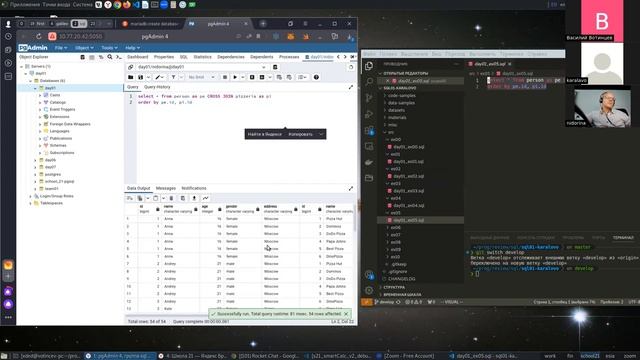
Task: Stop query square button
Action: point(225,77)
